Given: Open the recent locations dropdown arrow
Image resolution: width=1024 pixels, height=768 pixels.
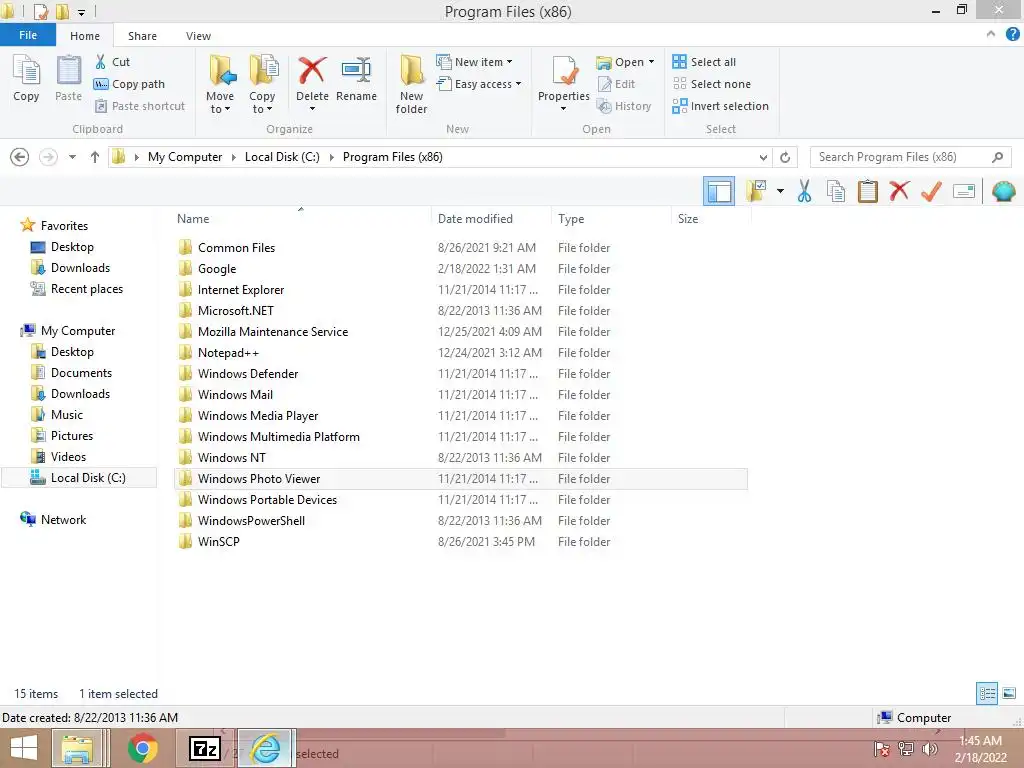Looking at the screenshot, I should tap(72, 157).
